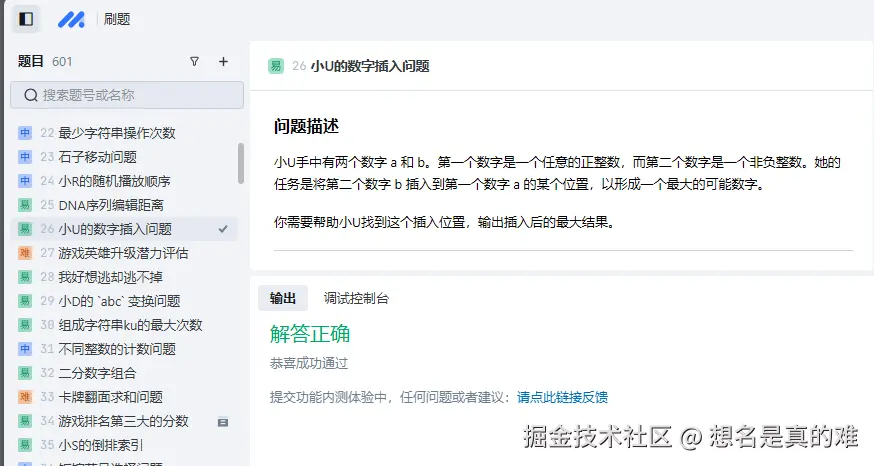Open problem 22 最少字符串操作次数
The height and width of the screenshot is (466, 874).
point(124,133)
